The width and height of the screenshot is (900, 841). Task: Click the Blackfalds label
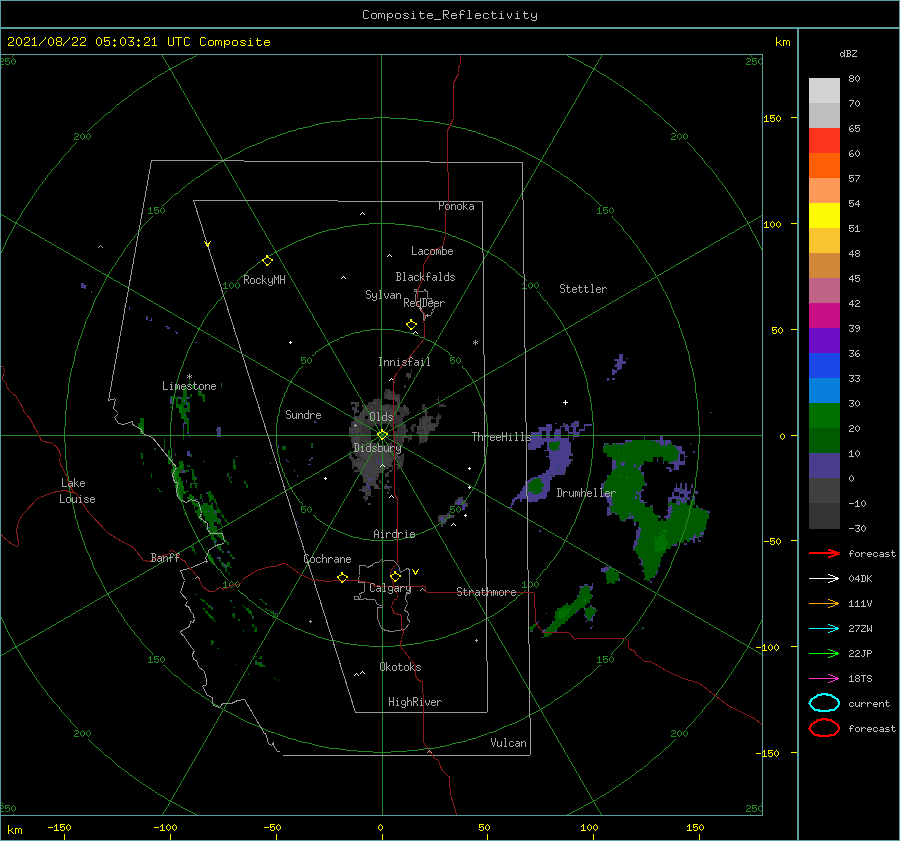coord(425,277)
